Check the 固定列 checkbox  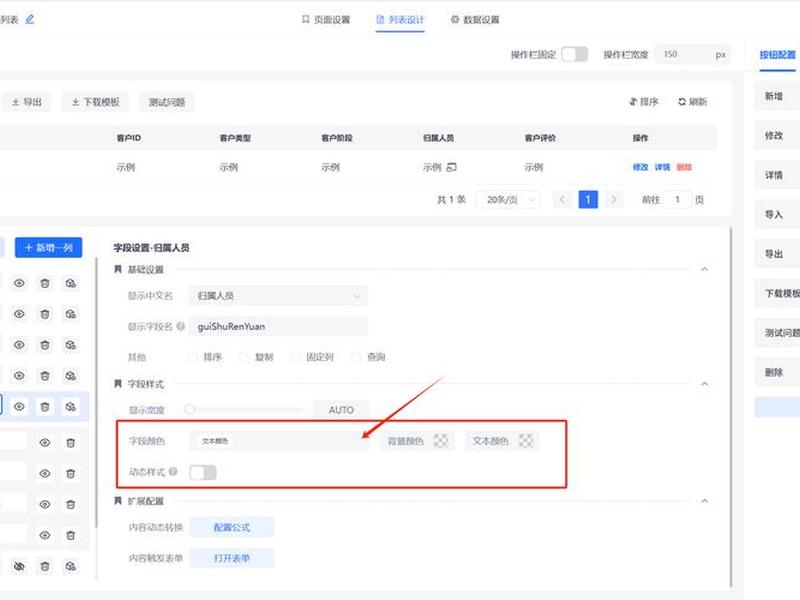[x=295, y=357]
